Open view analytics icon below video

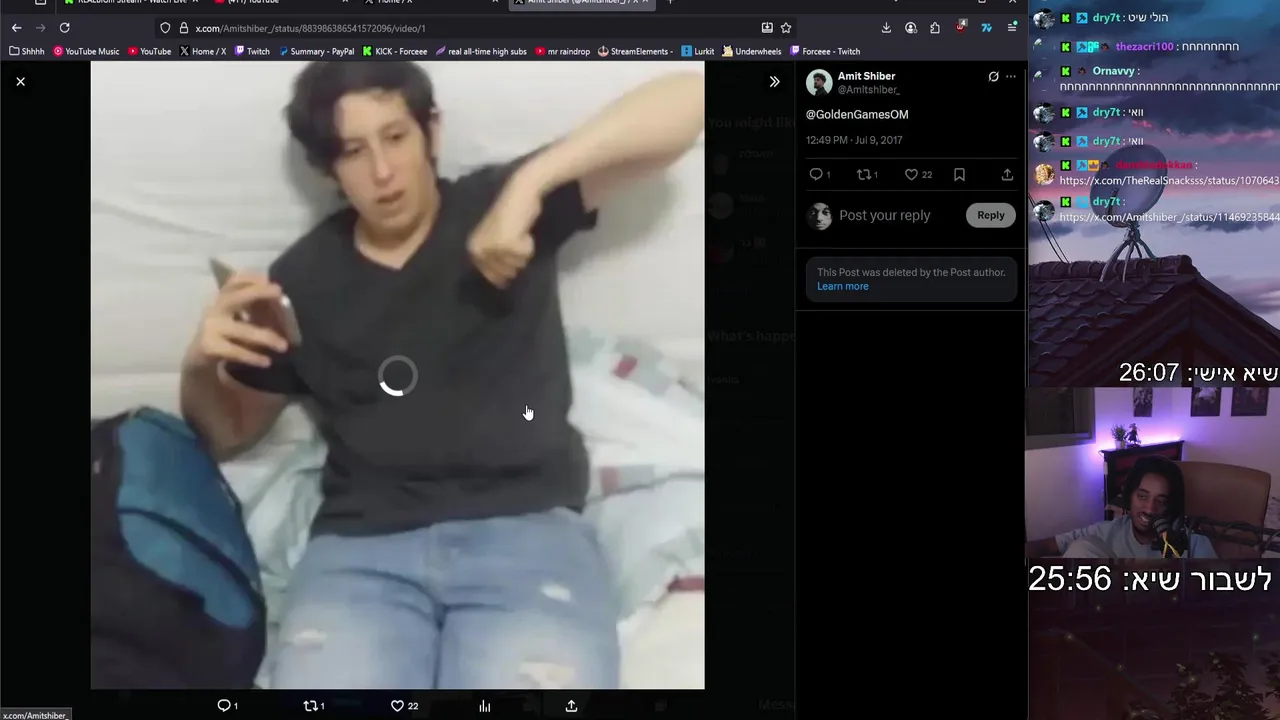pos(485,706)
